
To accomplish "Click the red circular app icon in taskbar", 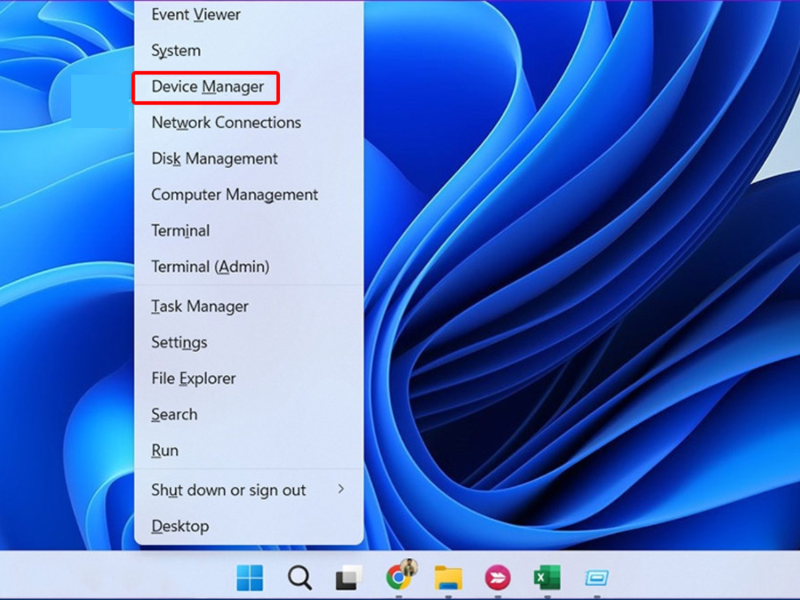I will 497,577.
